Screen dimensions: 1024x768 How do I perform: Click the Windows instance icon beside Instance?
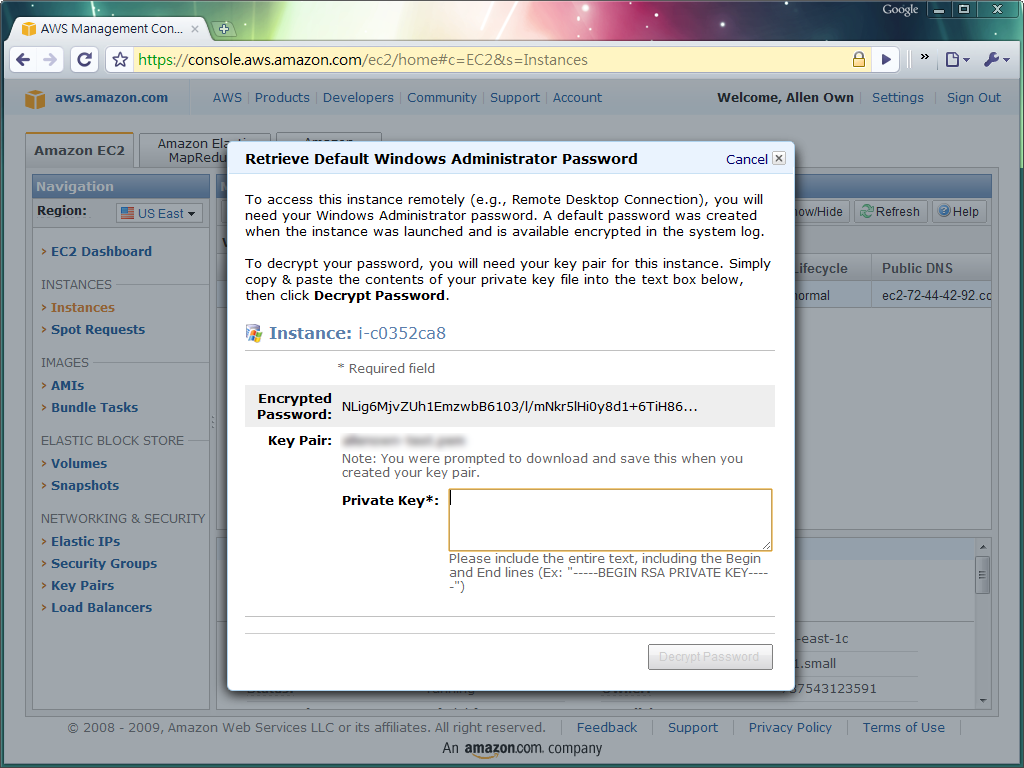254,333
